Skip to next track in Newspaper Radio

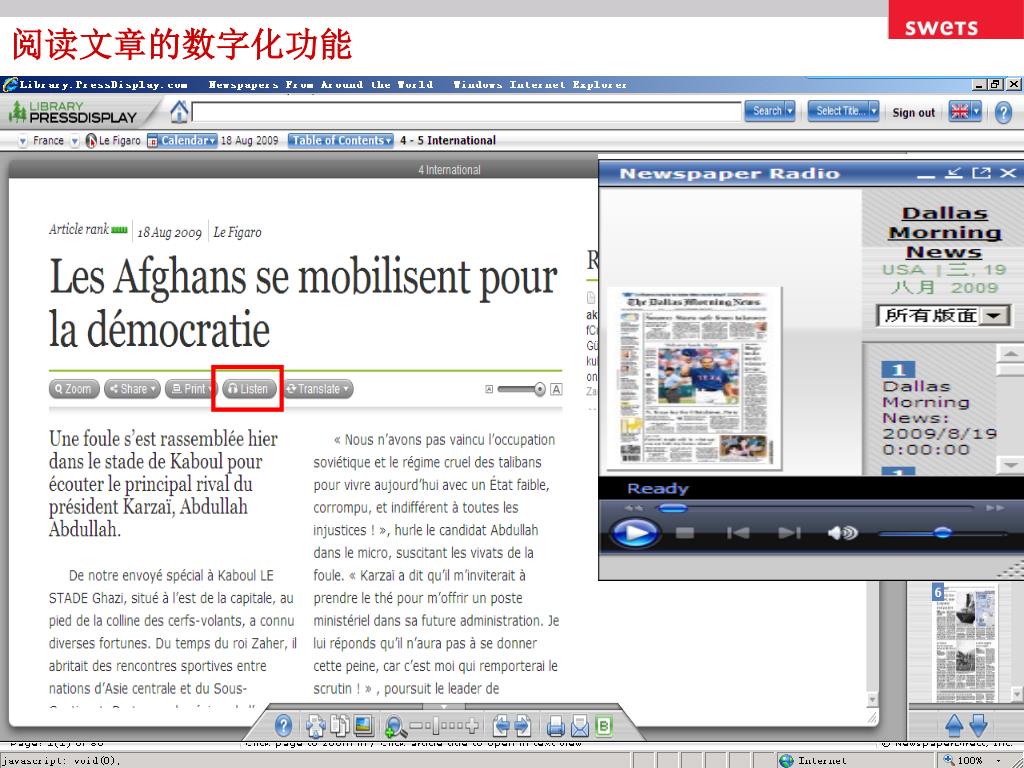click(789, 533)
